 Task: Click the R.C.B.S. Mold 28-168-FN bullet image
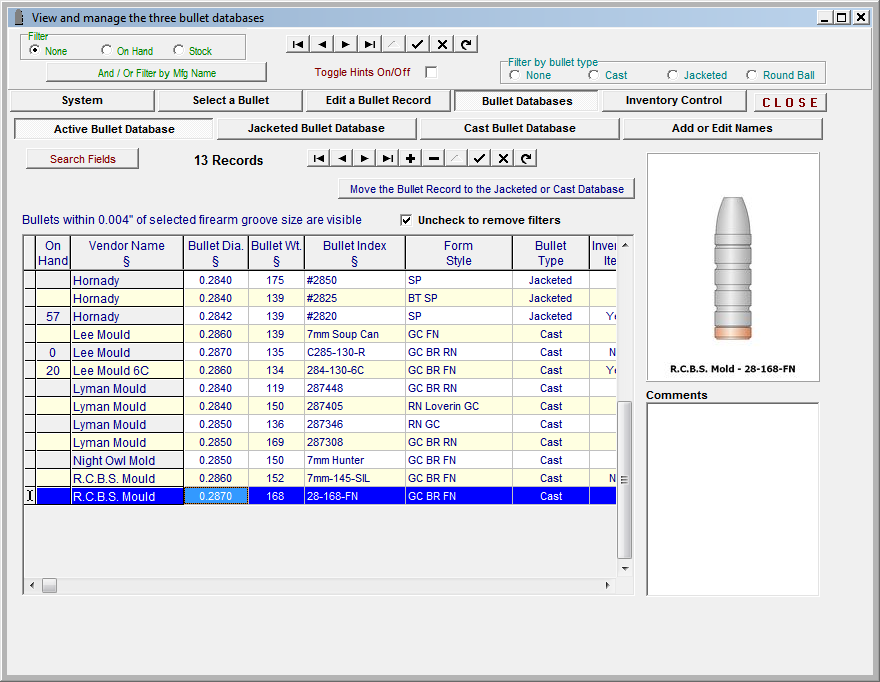pyautogui.click(x=732, y=268)
